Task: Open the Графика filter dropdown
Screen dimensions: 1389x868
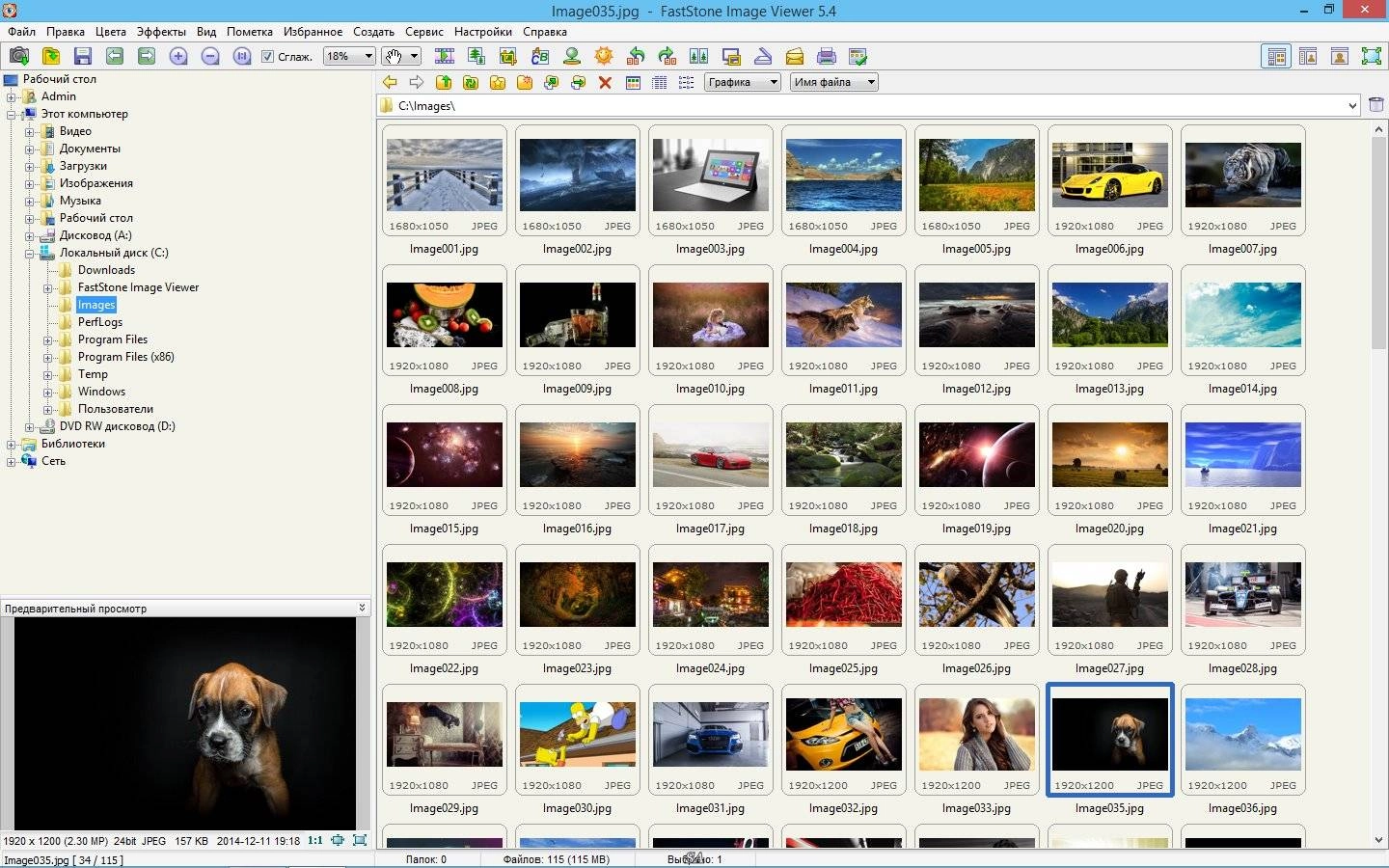Action: click(x=742, y=82)
